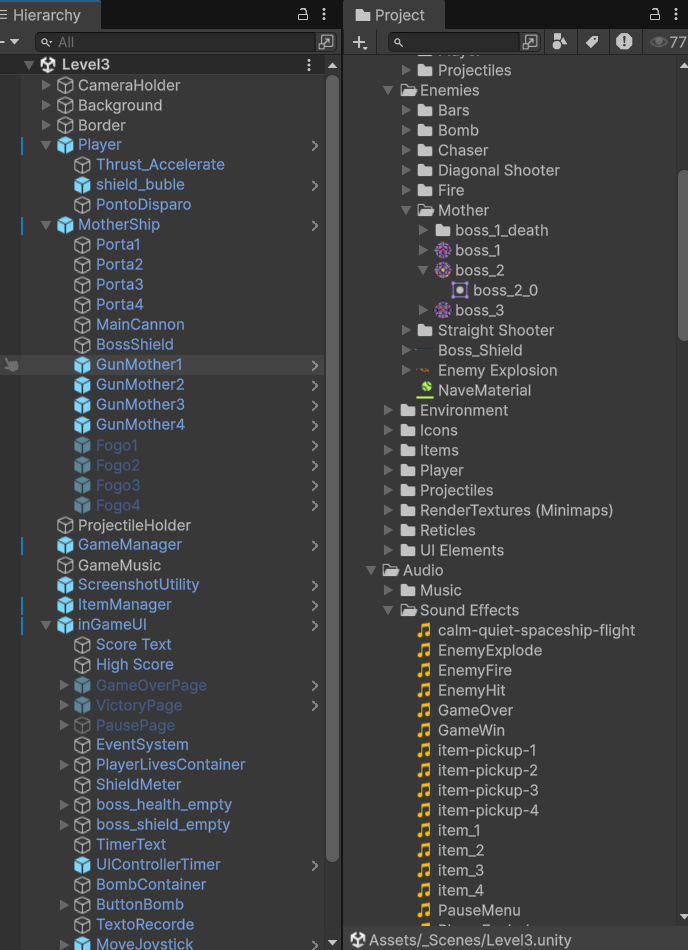Collapse the MotherShip object in Hierarchy
This screenshot has height=950, width=688.
click(x=46, y=225)
